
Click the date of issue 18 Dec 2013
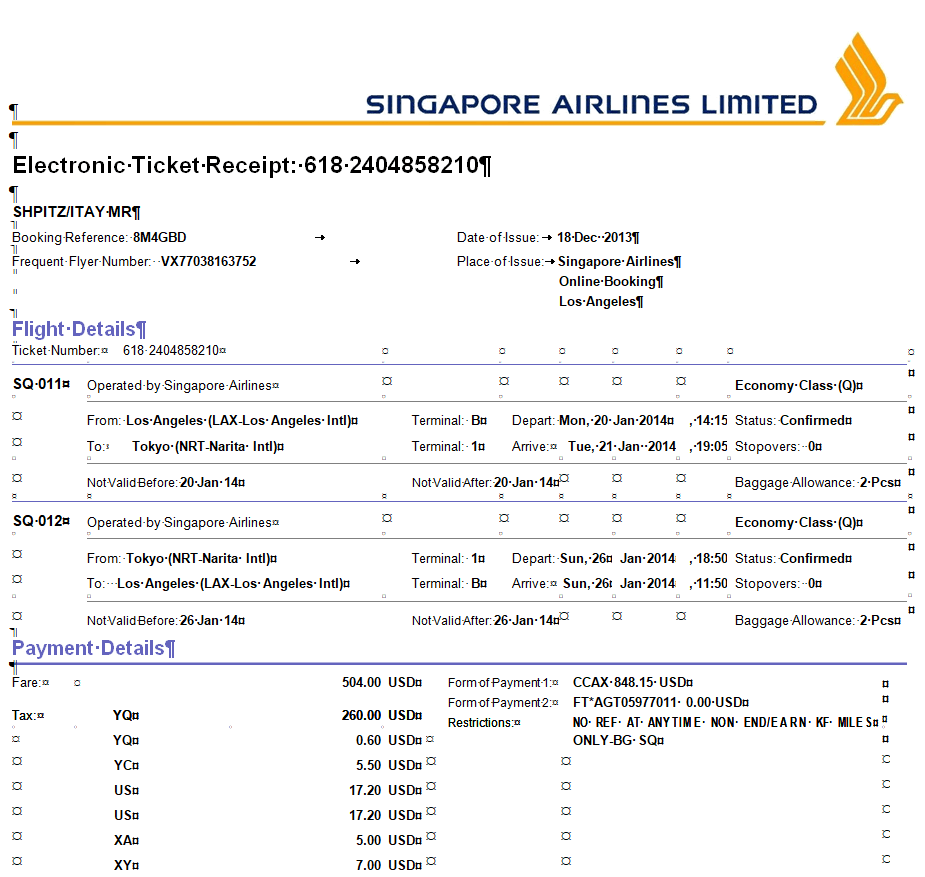596,238
